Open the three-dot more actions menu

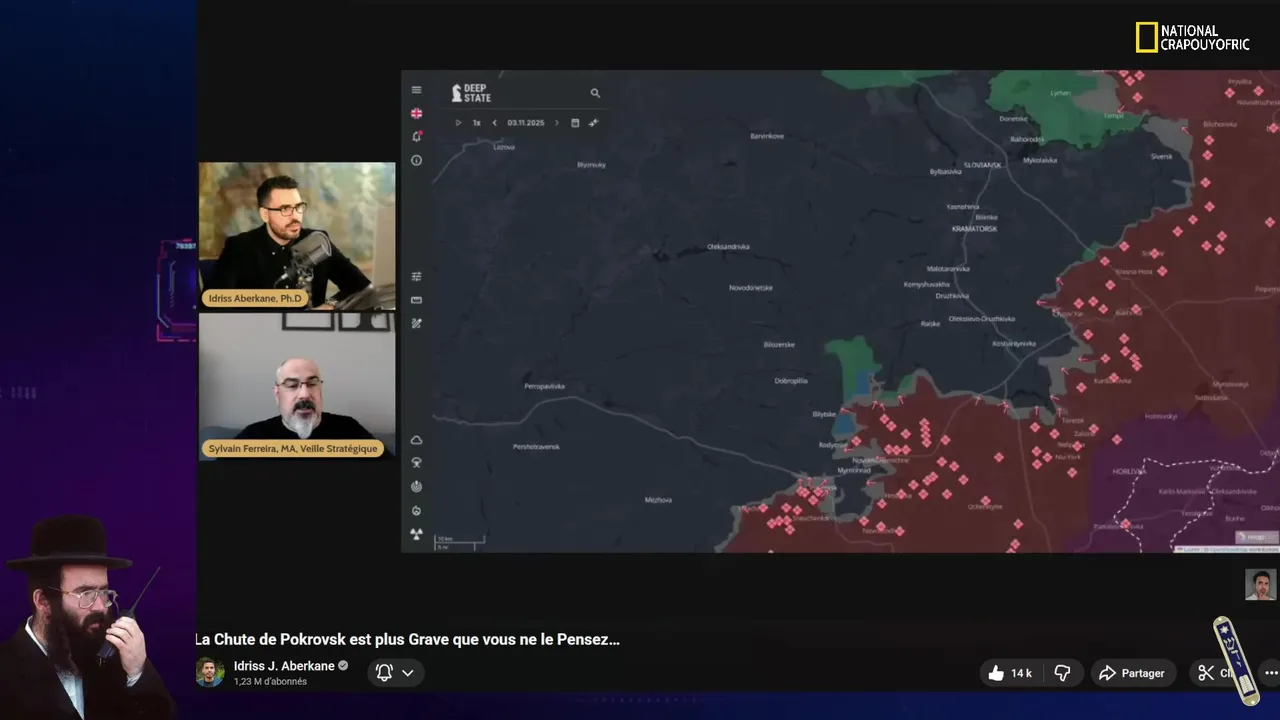click(1270, 673)
